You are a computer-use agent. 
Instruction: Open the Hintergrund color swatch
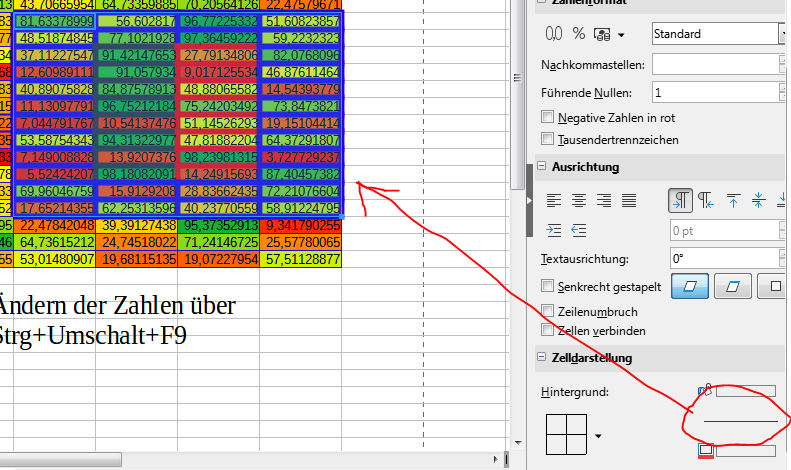(746, 391)
